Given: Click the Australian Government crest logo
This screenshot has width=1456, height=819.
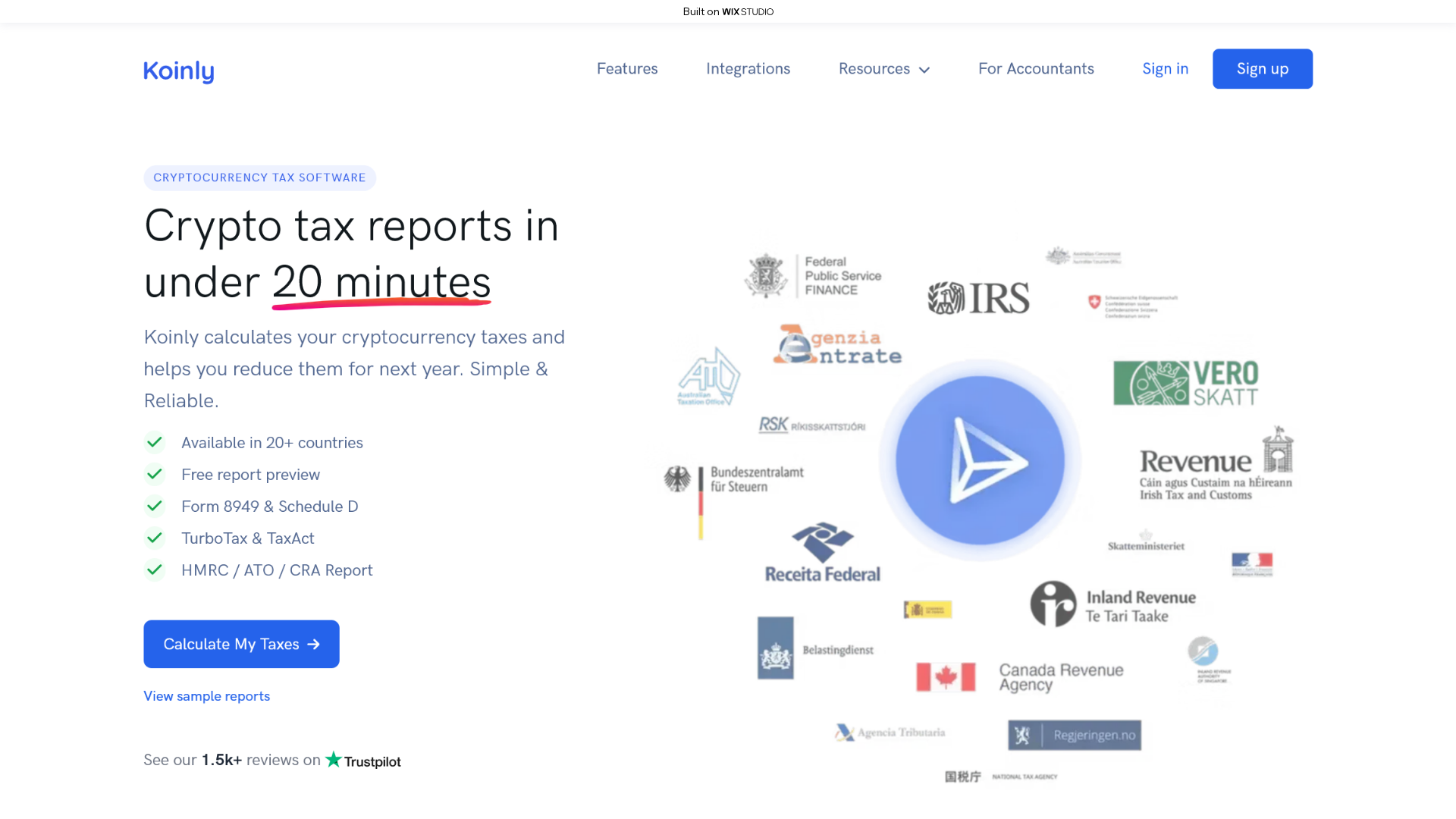Looking at the screenshot, I should coord(1083,256).
